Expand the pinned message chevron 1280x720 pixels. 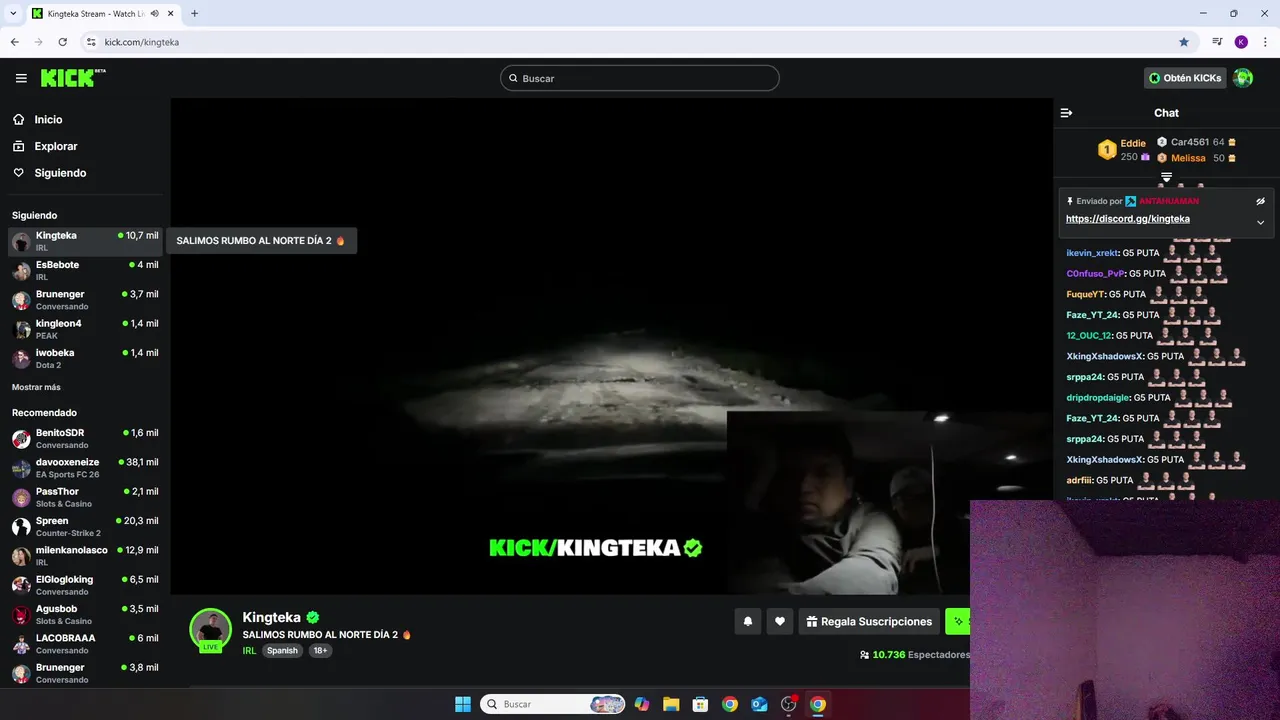(1260, 222)
